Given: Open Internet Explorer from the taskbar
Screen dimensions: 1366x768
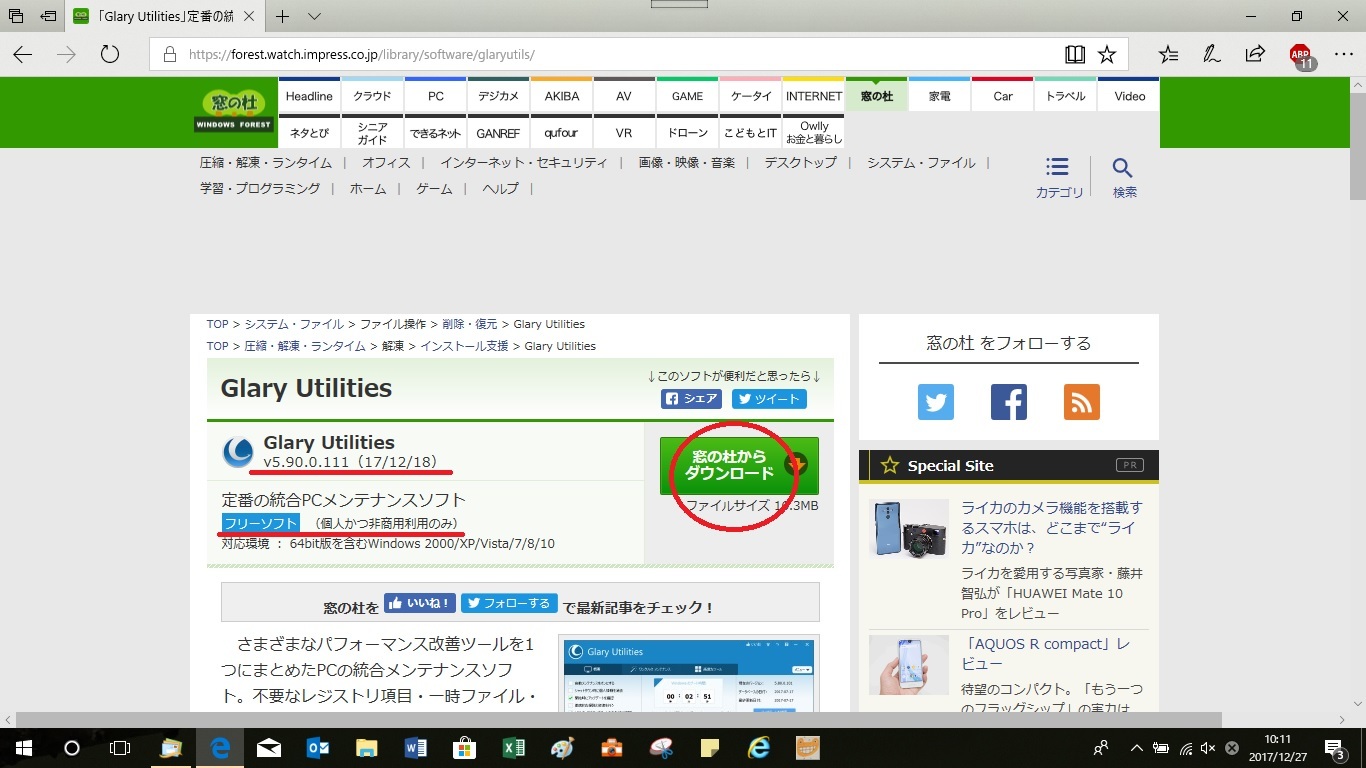Looking at the screenshot, I should pos(759,748).
